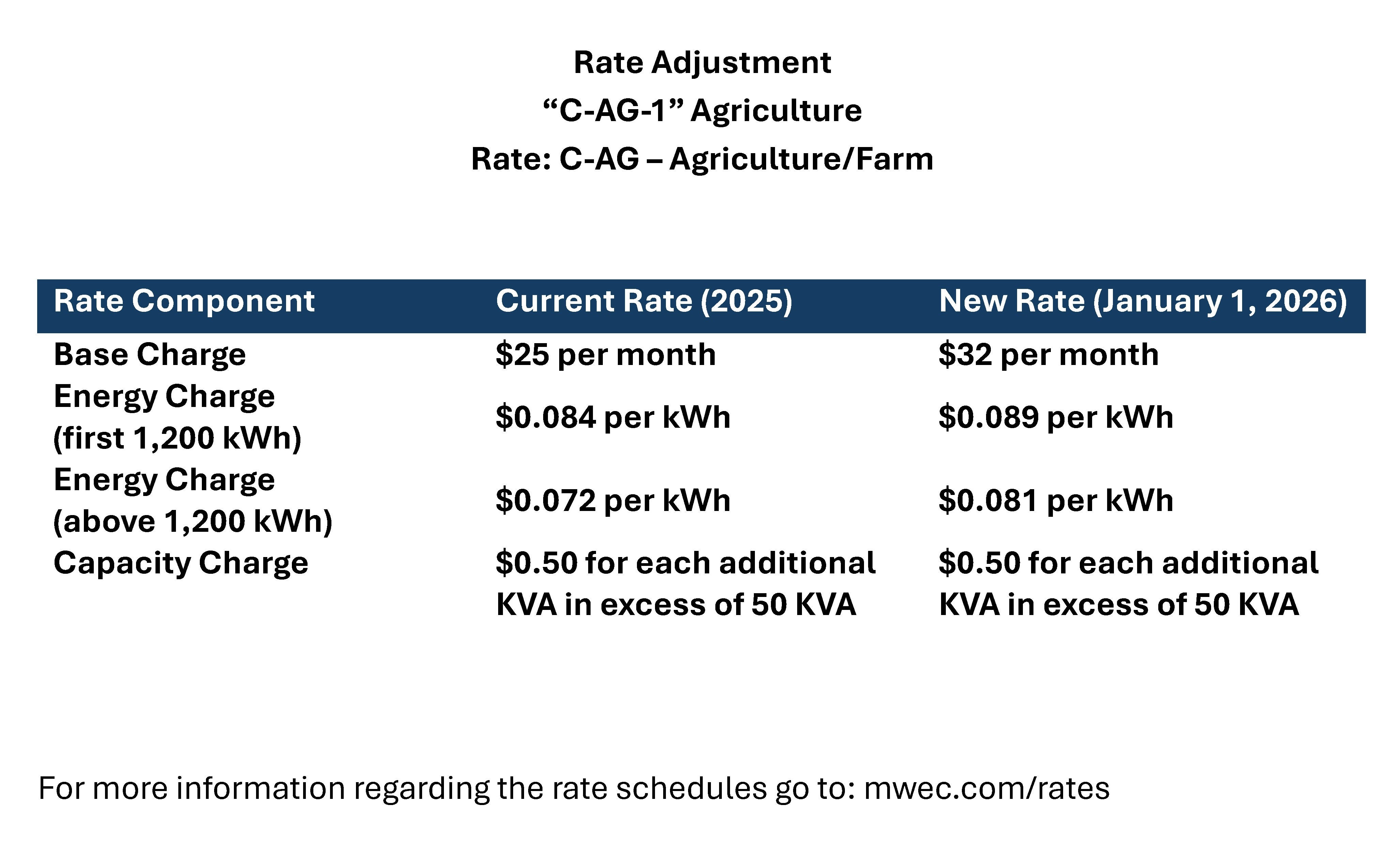Click the "Rate Adjustment" title text
This screenshot has width=1400, height=848.
point(702,62)
